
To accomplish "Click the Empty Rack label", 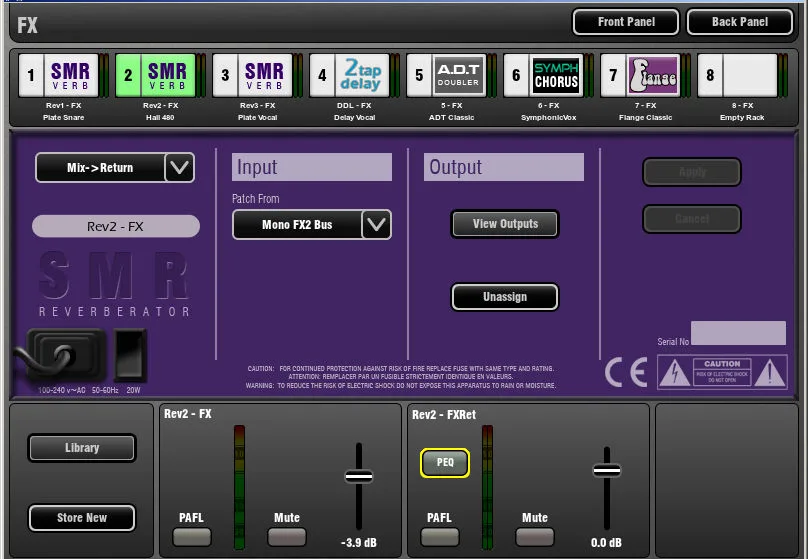I will point(742,117).
